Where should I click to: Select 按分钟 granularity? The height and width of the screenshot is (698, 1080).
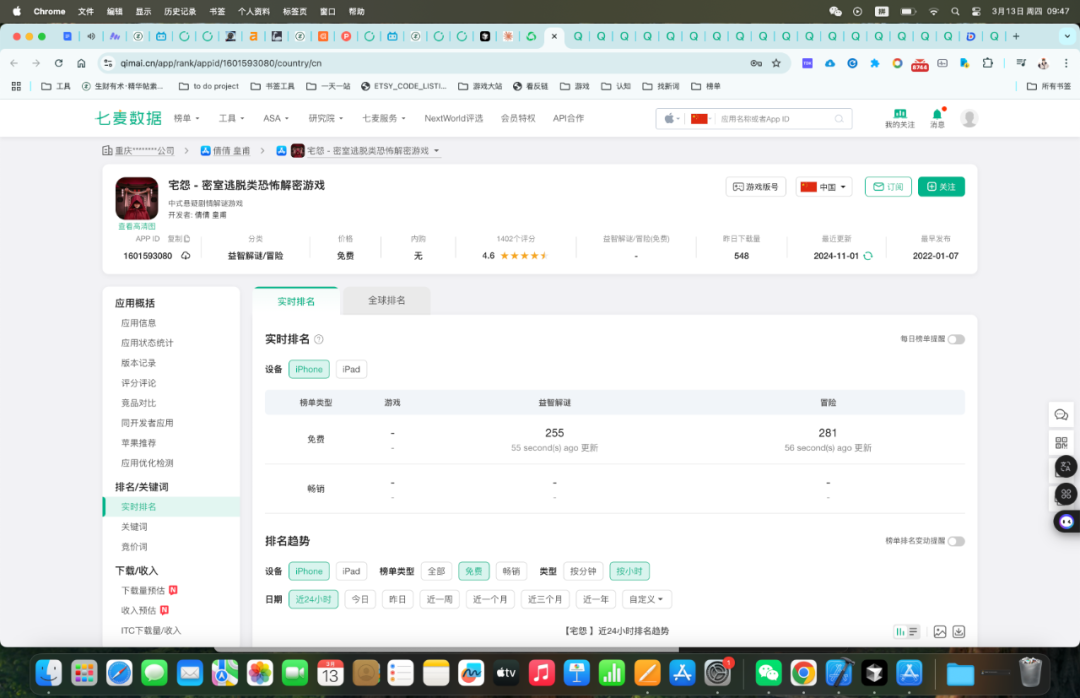point(583,571)
